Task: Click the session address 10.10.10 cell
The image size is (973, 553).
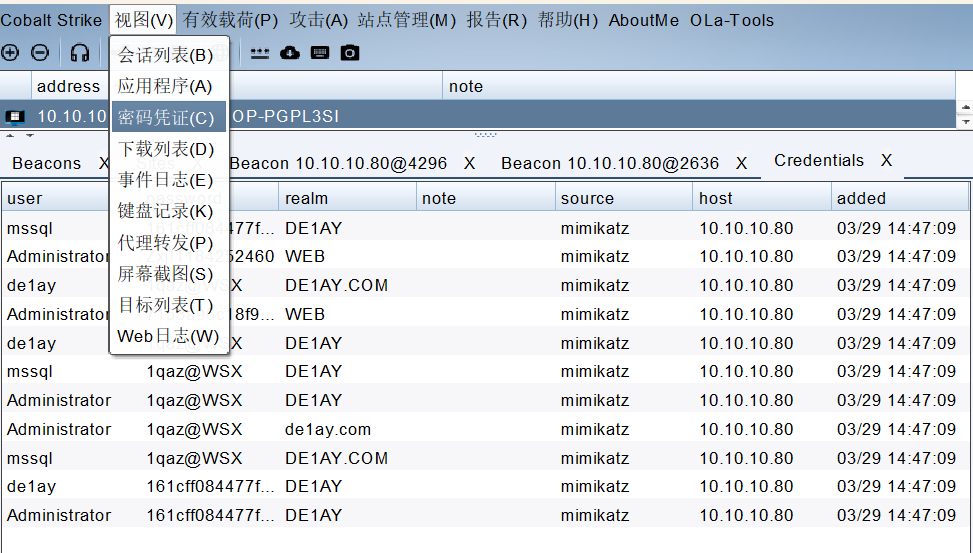Action: (71, 116)
